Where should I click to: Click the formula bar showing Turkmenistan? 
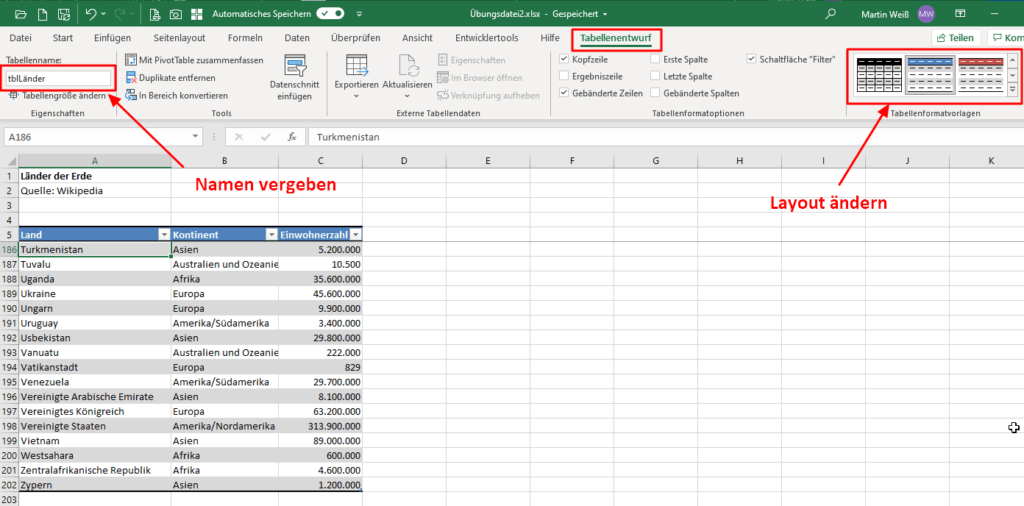pyautogui.click(x=665, y=137)
